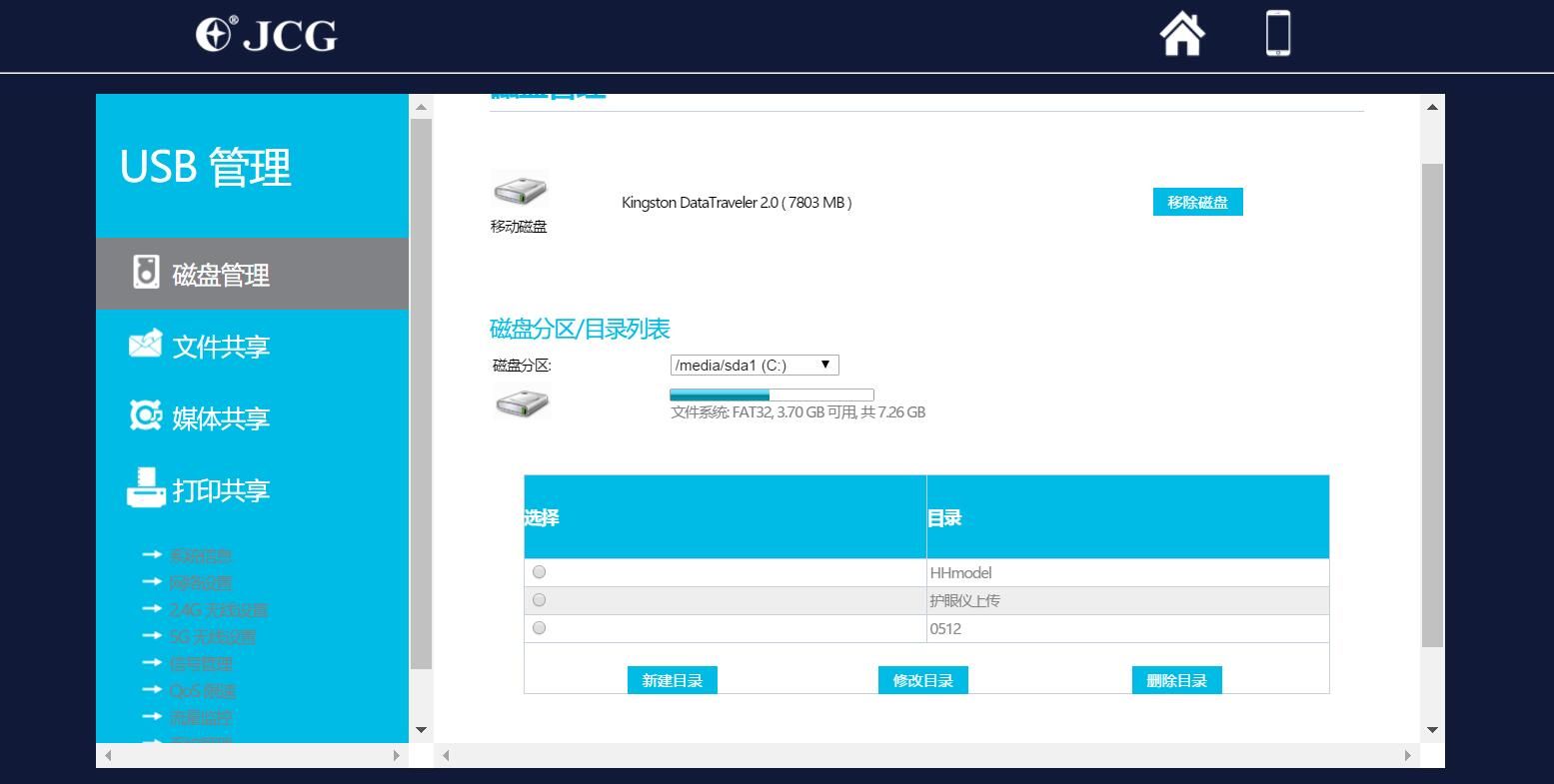Screen dimensions: 1554x784
Task: Click sidebar vertical scrollbar up arrow
Action: tap(421, 106)
